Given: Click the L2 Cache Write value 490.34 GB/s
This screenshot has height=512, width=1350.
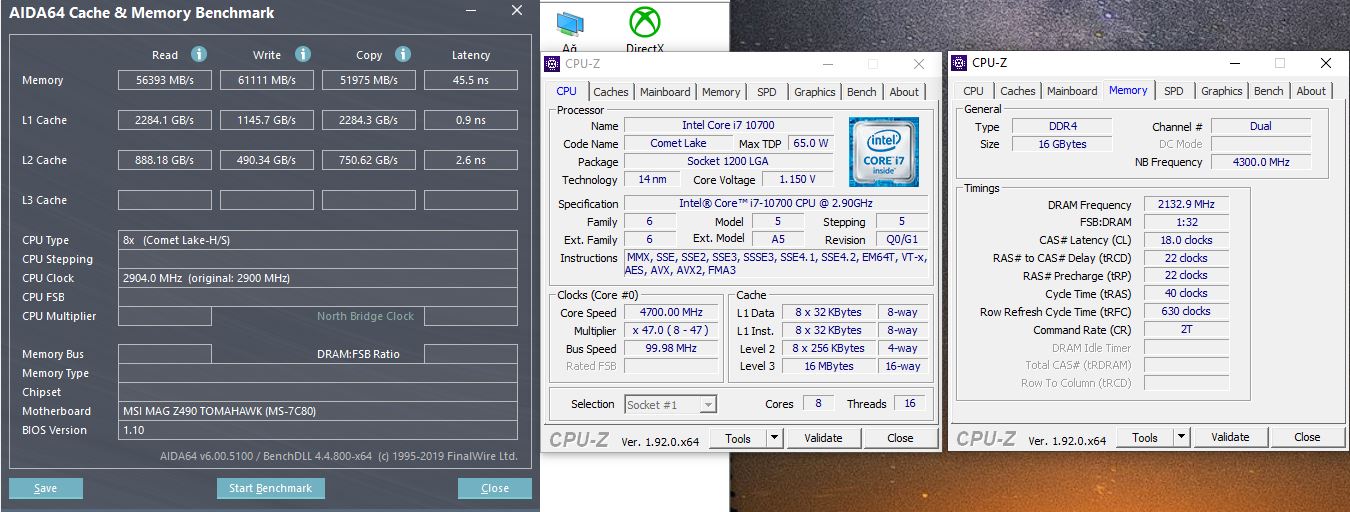Looking at the screenshot, I should [267, 160].
